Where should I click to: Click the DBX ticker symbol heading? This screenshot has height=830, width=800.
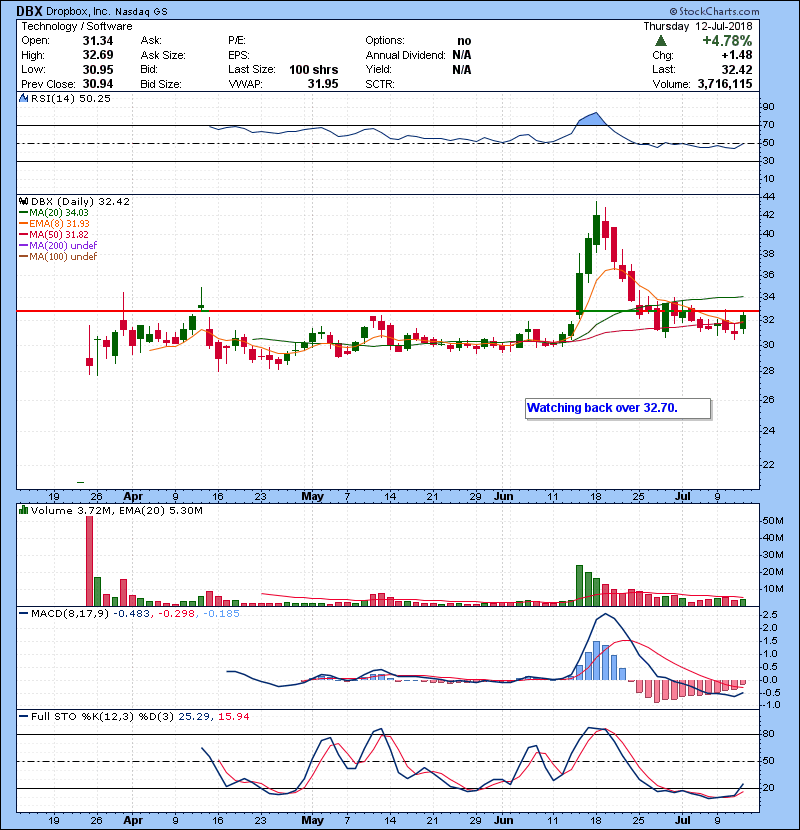pyautogui.click(x=29, y=10)
